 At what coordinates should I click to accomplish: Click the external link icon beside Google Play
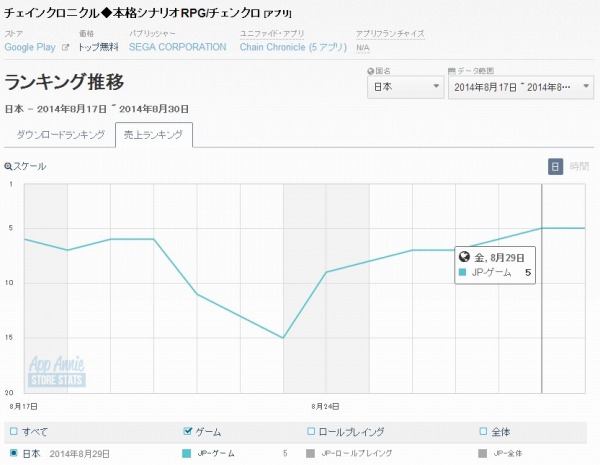65,47
